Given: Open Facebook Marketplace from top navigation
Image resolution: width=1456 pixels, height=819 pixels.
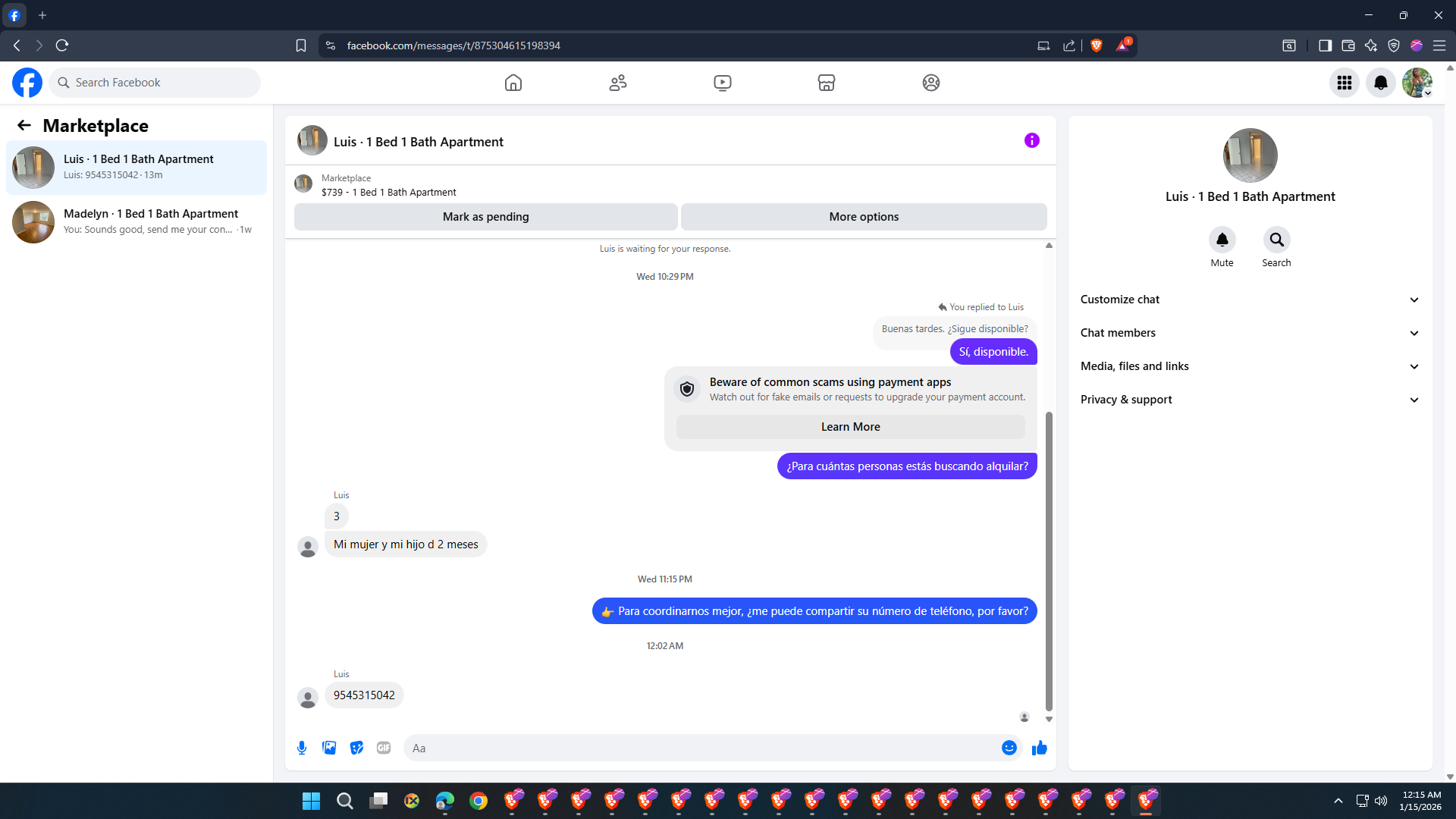Looking at the screenshot, I should click(x=826, y=83).
